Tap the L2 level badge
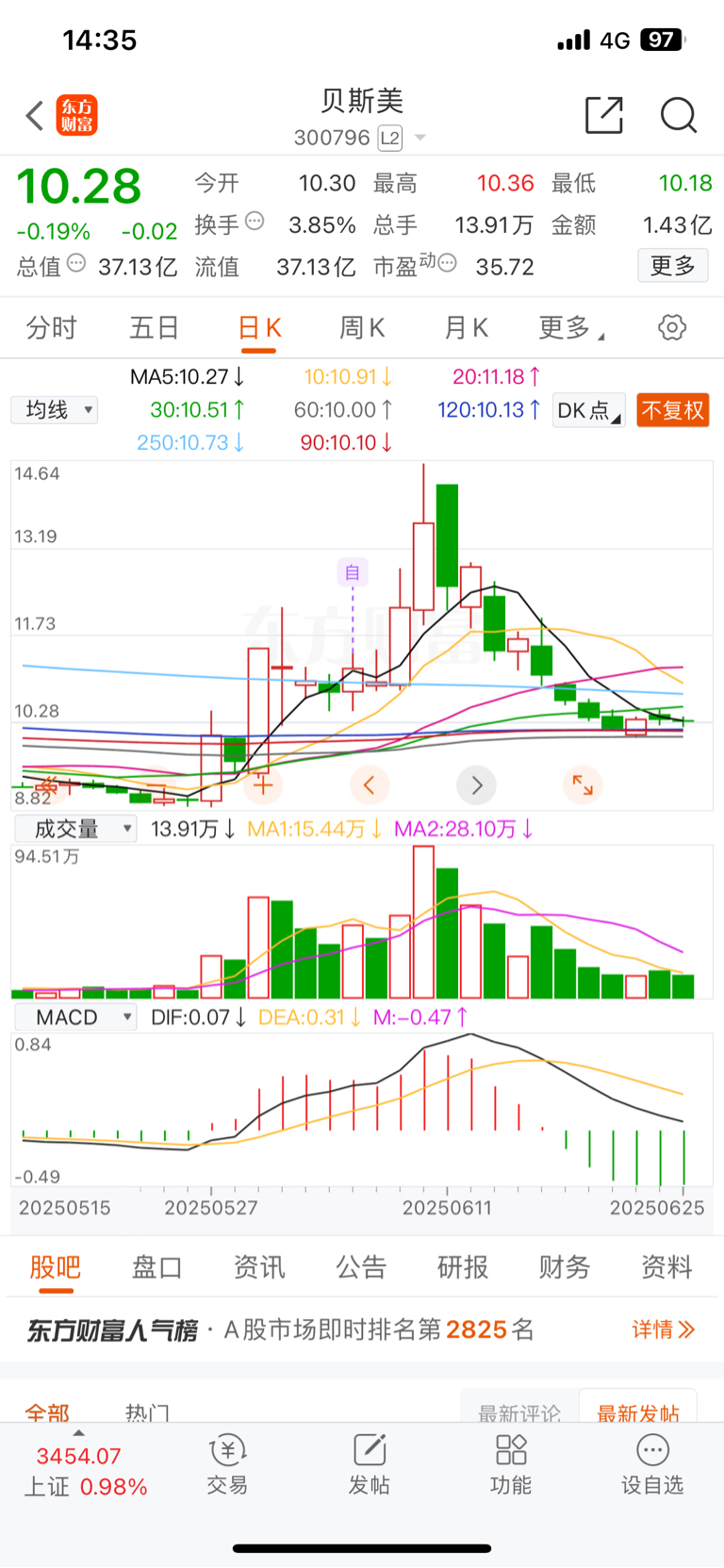724x1568 pixels. 390,139
